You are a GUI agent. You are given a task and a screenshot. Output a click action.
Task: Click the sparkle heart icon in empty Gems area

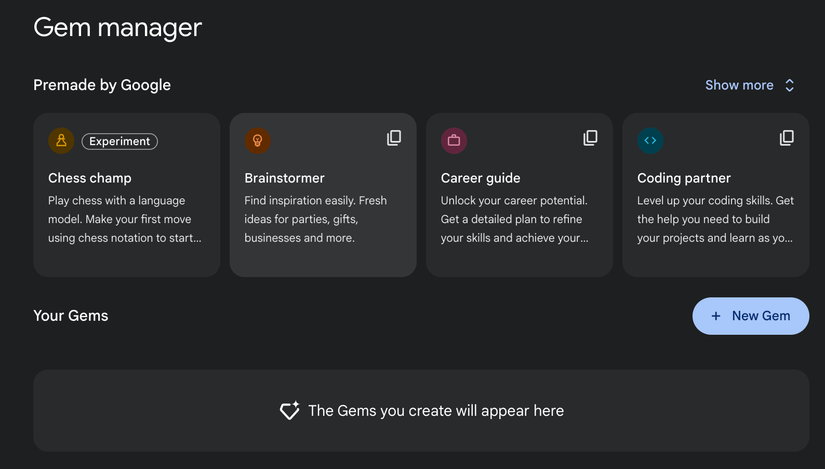(x=290, y=411)
